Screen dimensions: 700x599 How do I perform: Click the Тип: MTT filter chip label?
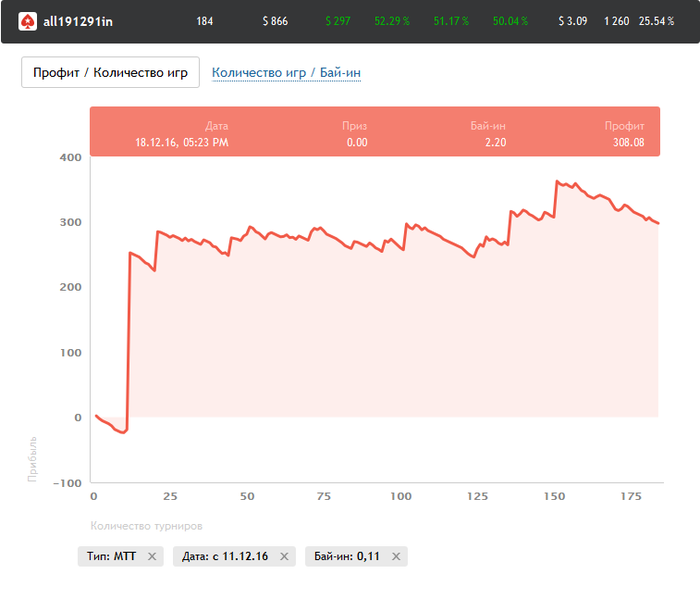[x=111, y=557]
